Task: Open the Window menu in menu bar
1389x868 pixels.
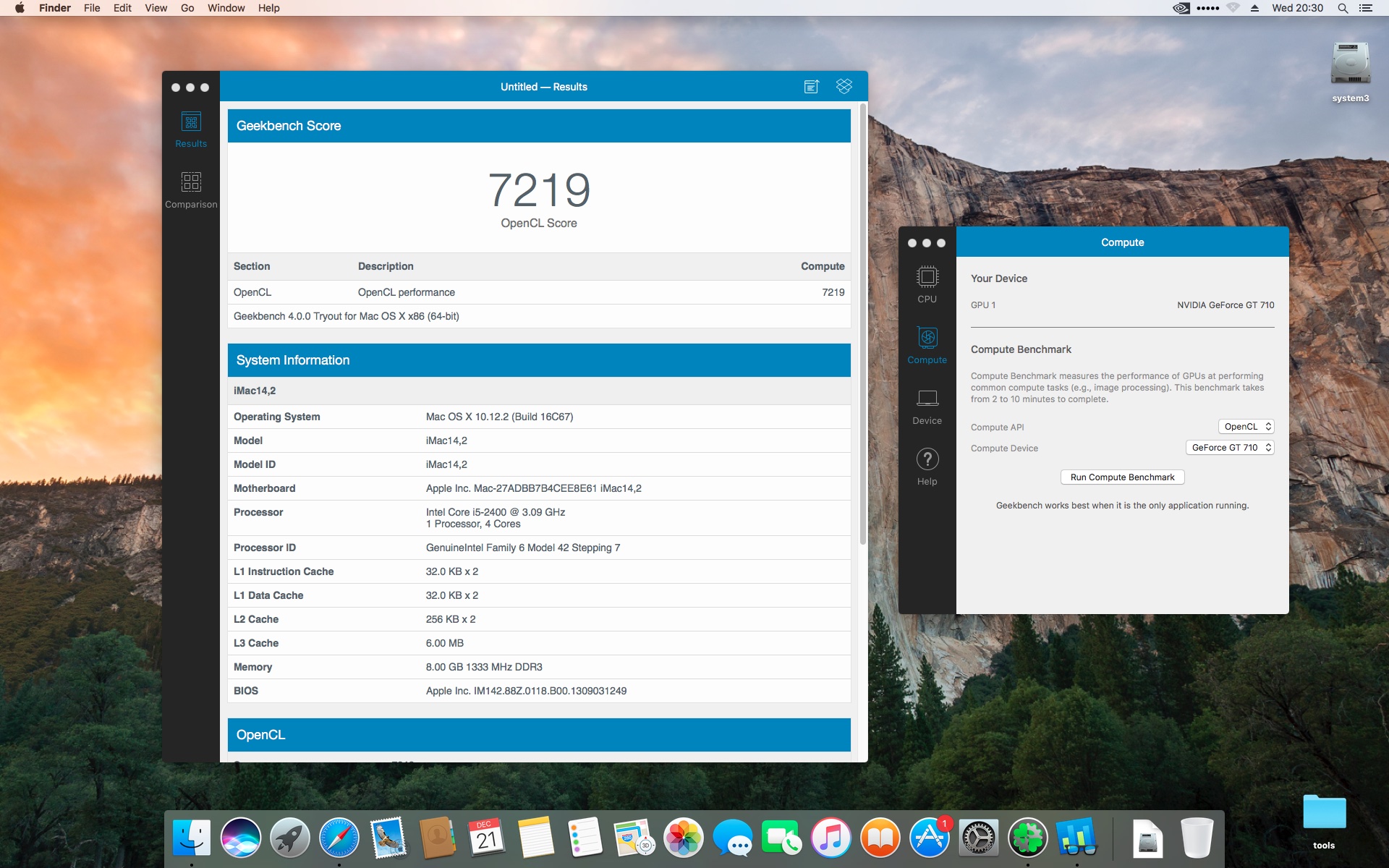Action: click(x=226, y=8)
